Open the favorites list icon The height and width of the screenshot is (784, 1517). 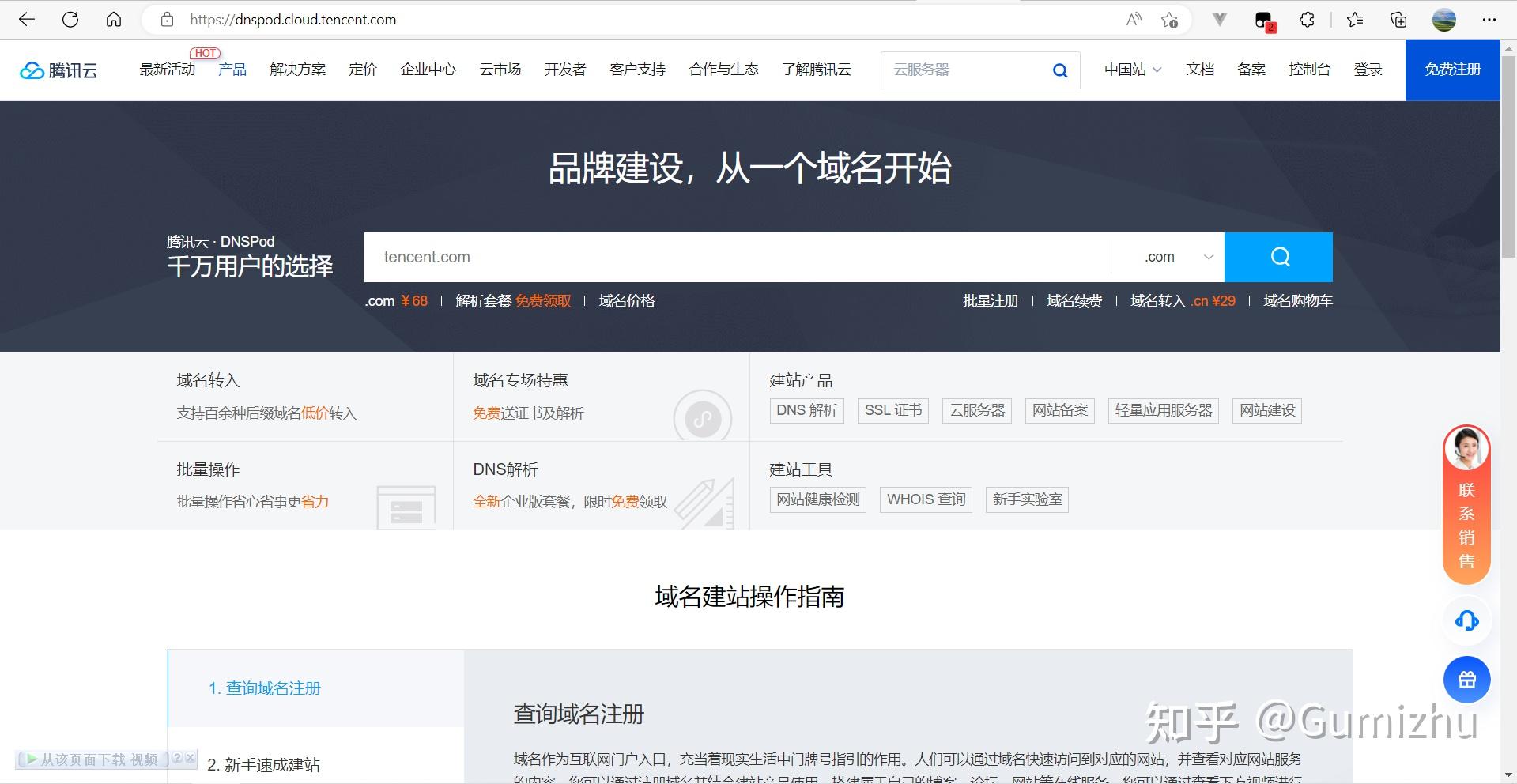pyautogui.click(x=1355, y=19)
